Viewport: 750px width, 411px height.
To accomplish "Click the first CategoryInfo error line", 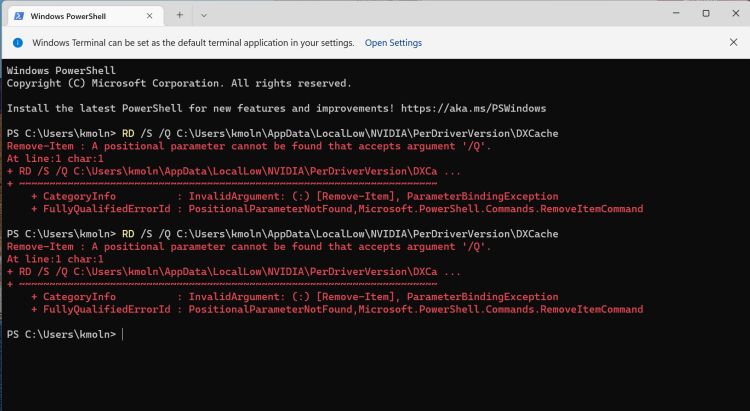I will [x=295, y=196].
